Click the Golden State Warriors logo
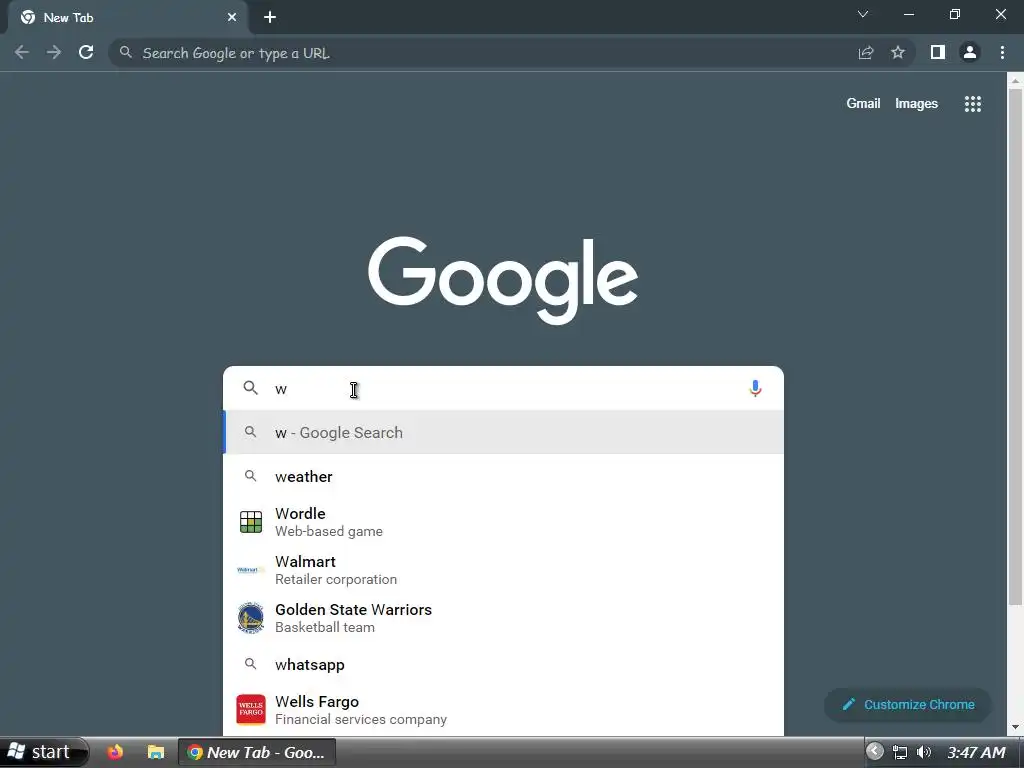Screen dimensions: 1024x768 (251, 618)
